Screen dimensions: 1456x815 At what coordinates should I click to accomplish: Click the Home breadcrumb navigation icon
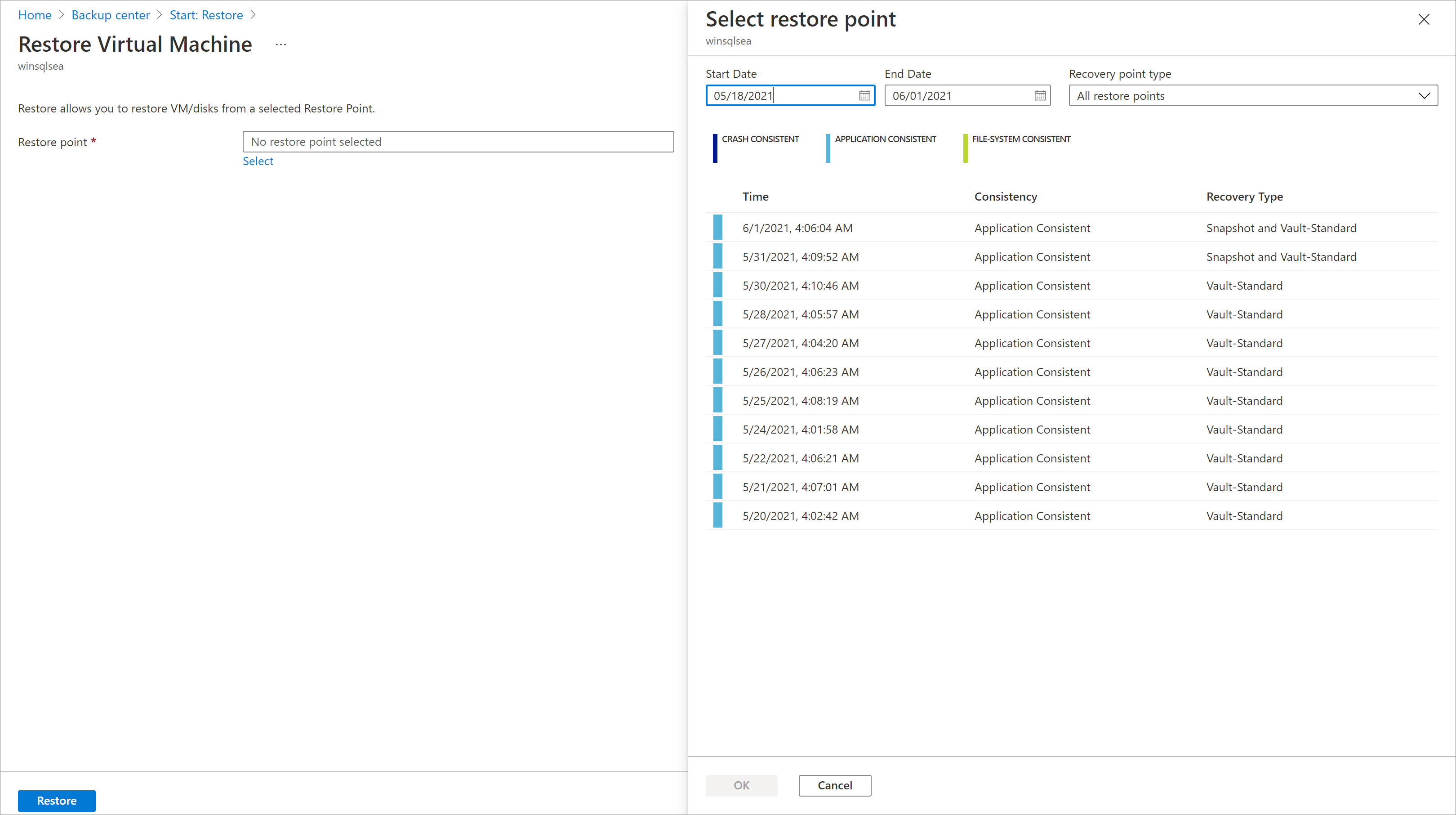pos(35,14)
